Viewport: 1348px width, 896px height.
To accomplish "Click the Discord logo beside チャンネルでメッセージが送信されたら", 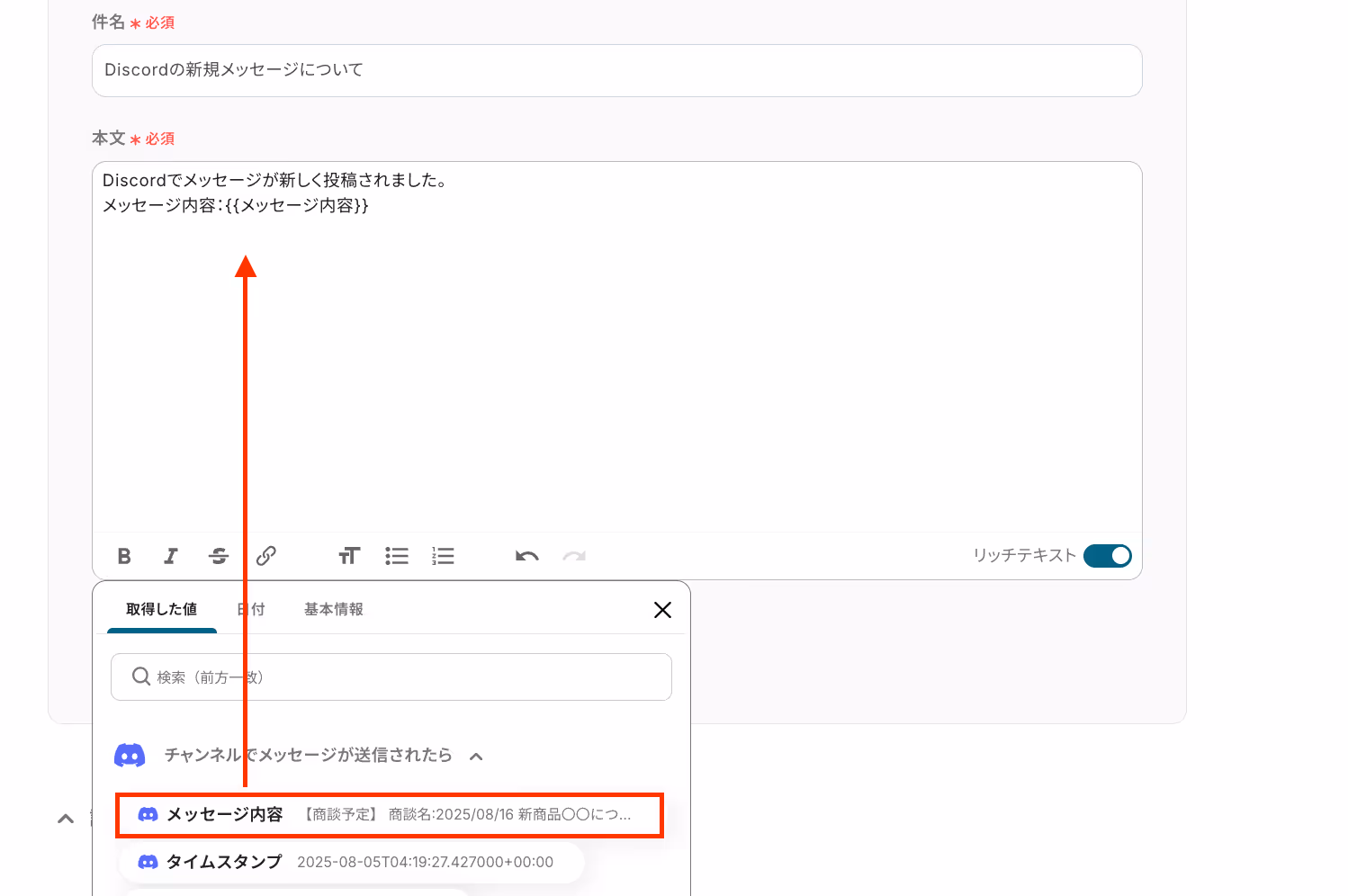I will (x=130, y=756).
